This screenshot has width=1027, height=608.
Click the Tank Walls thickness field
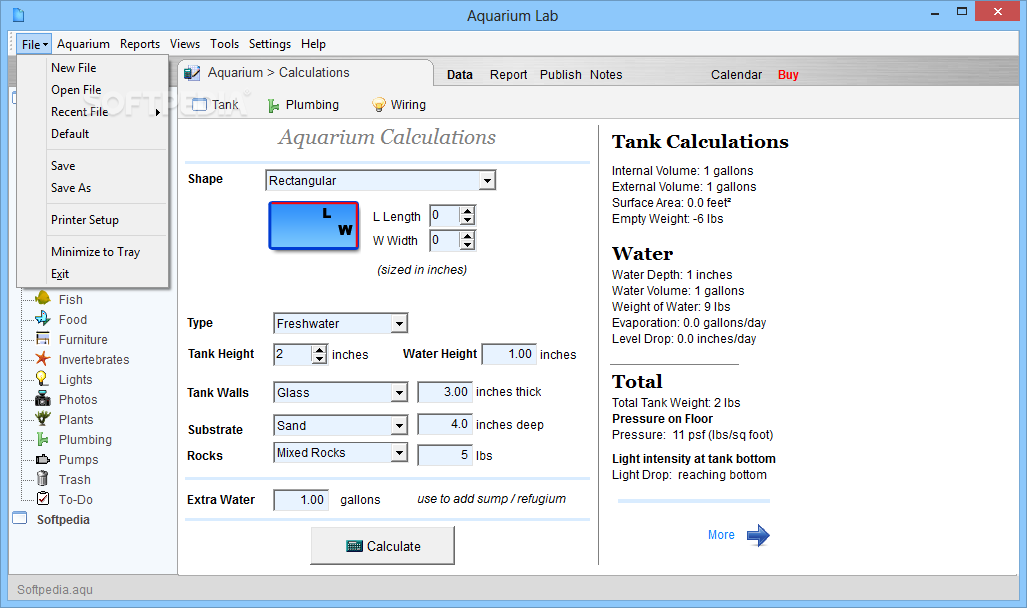[x=445, y=392]
